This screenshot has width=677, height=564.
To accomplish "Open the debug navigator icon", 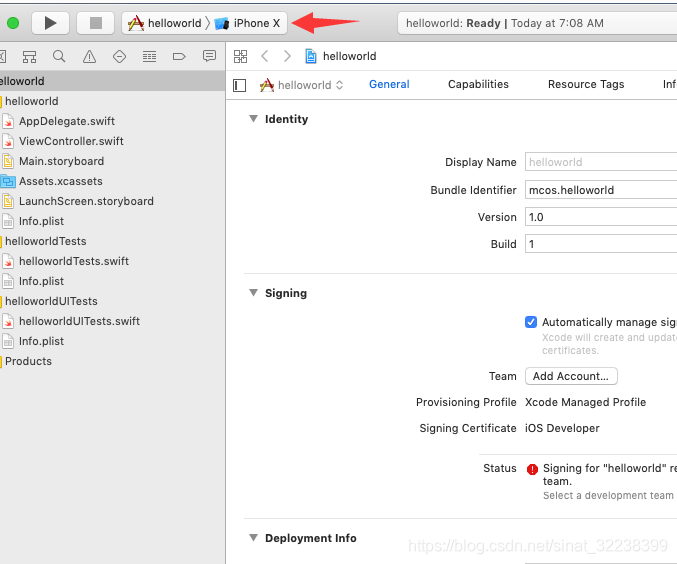I will pyautogui.click(x=149, y=56).
